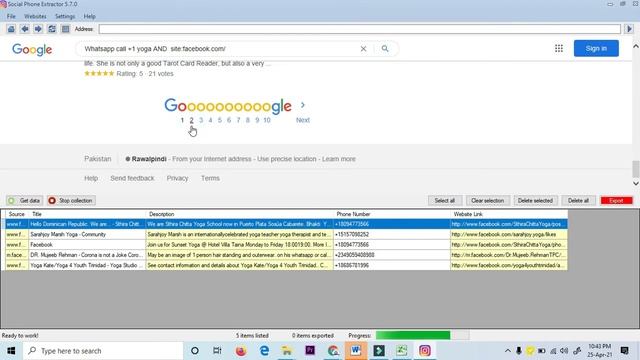Click the Privacy footer link

point(177,178)
